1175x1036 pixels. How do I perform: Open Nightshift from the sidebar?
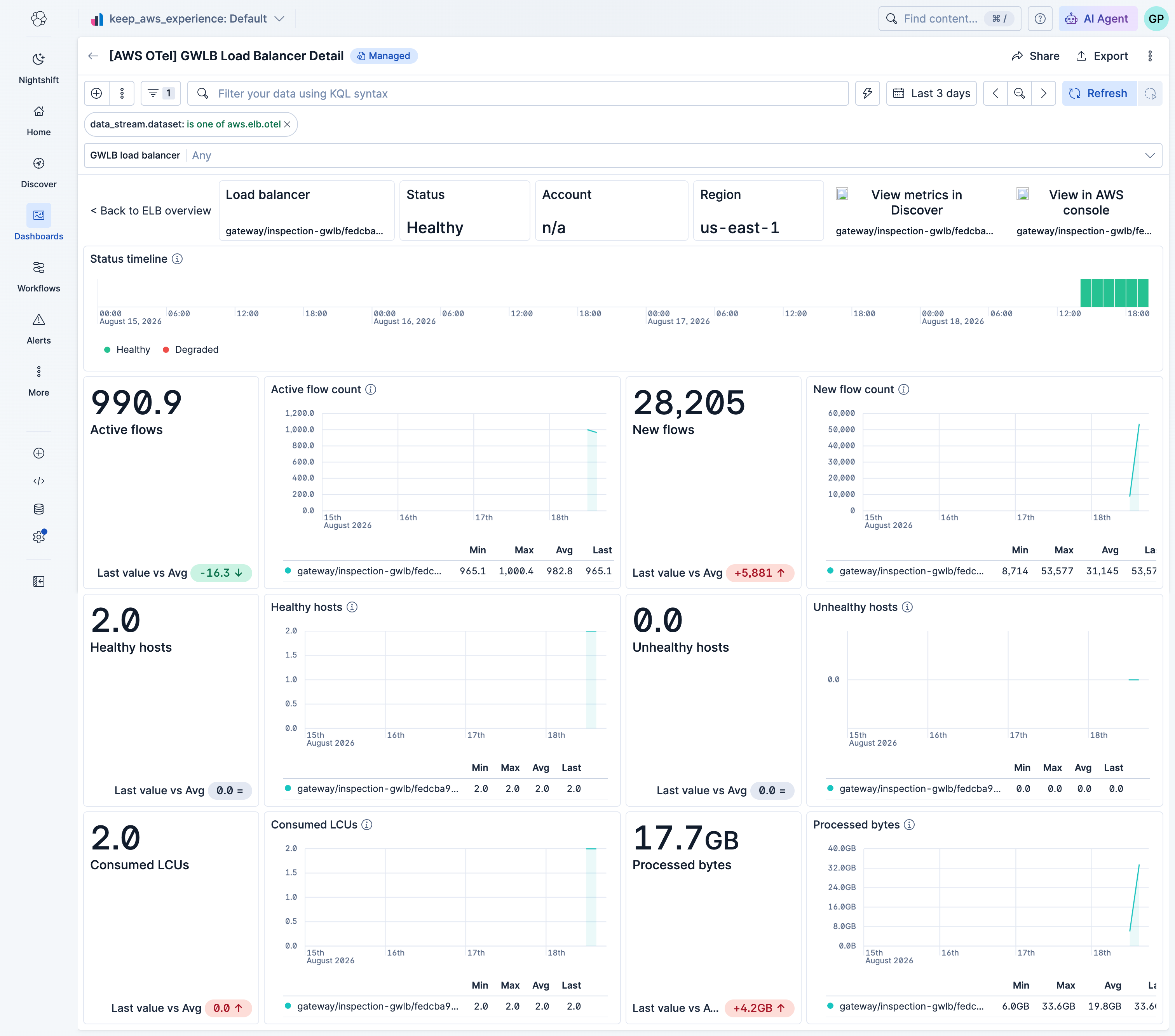pyautogui.click(x=38, y=68)
